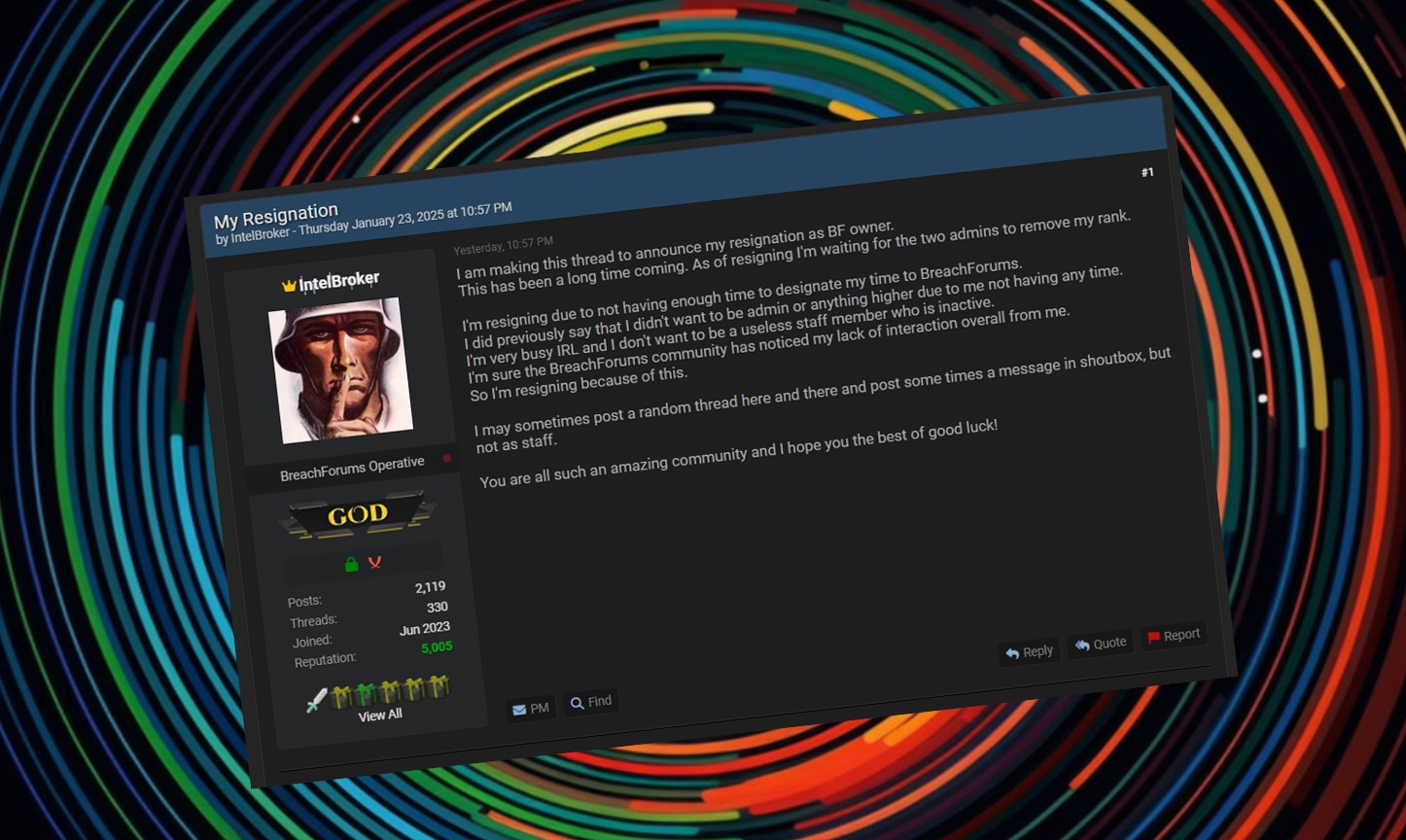The image size is (1406, 840).
Task: Click the red offline status dot
Action: click(x=447, y=458)
